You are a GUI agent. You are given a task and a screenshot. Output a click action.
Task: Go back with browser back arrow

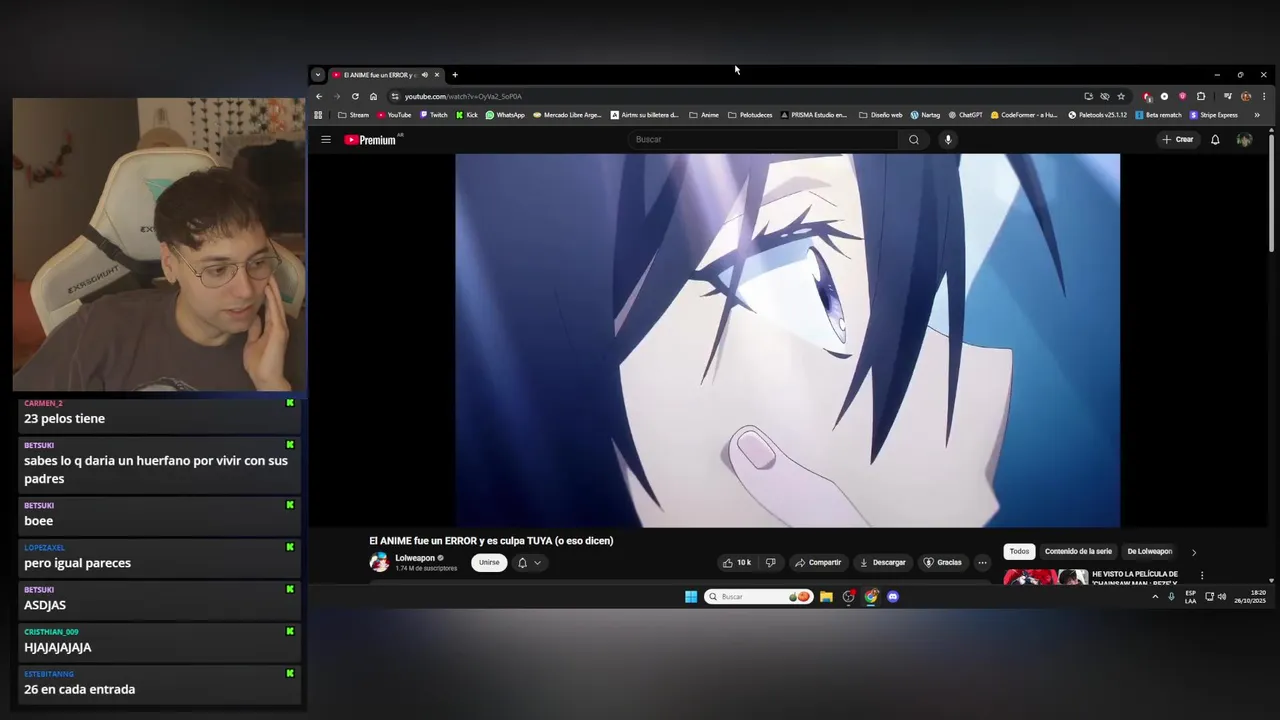click(x=319, y=97)
